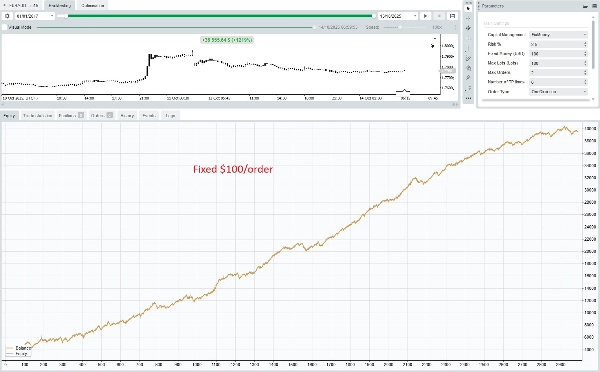This screenshot has height=372, width=600.
Task: Open the instance tab at the far left
Action: click(x=21, y=5)
